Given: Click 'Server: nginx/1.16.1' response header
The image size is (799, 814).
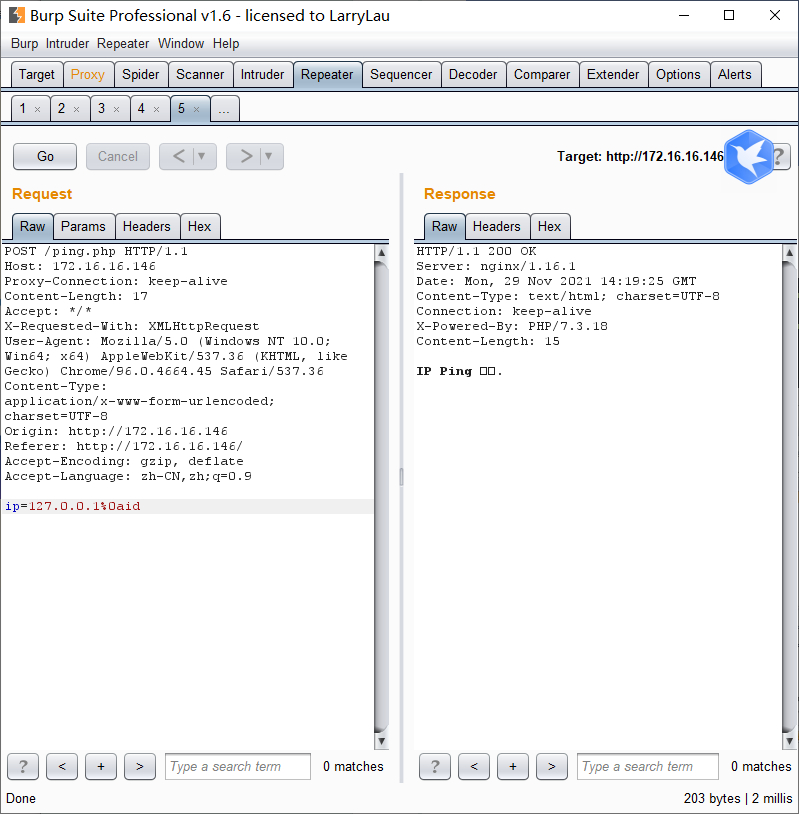Looking at the screenshot, I should point(496,266).
